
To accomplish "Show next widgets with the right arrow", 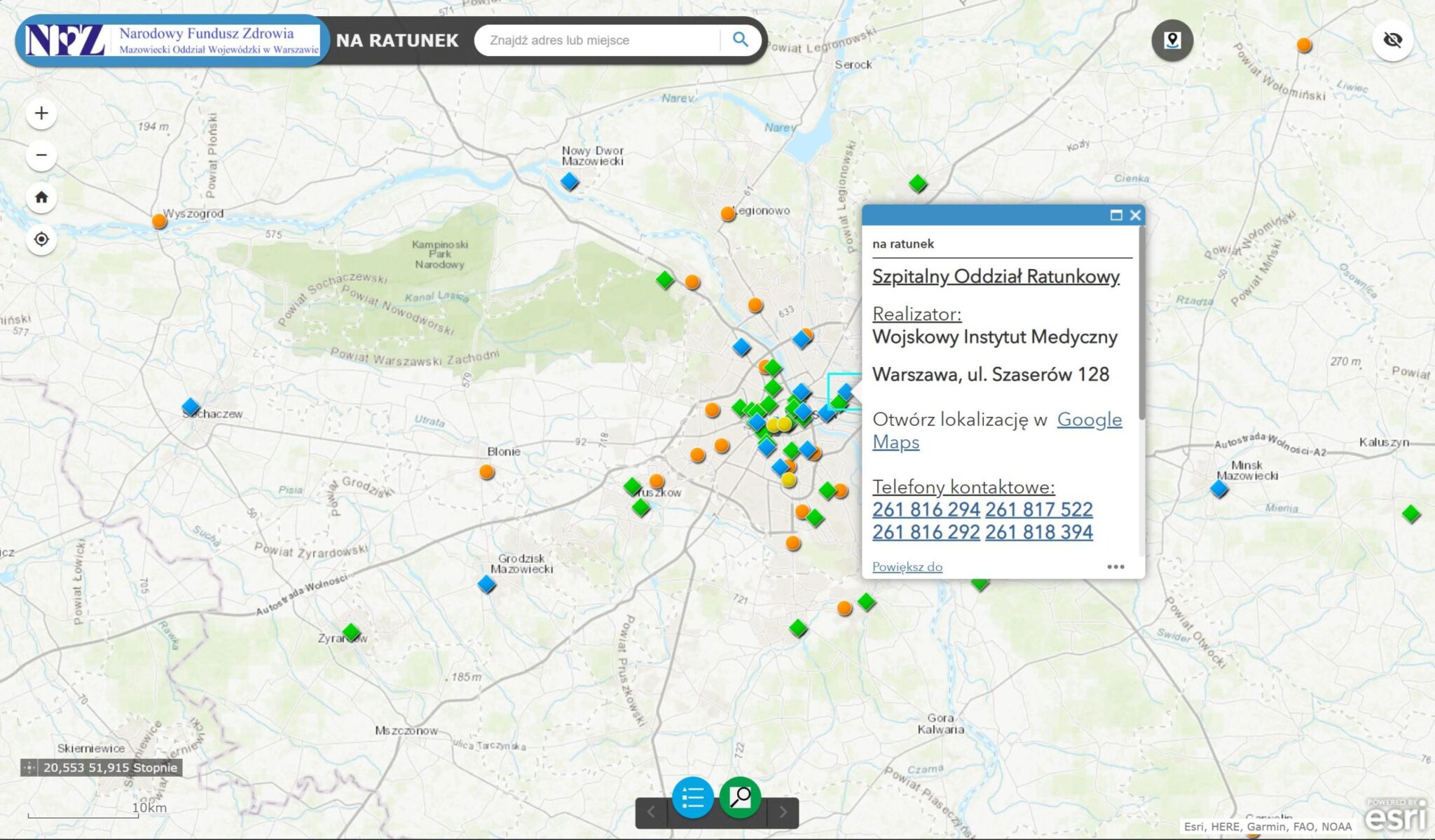I will 783,812.
